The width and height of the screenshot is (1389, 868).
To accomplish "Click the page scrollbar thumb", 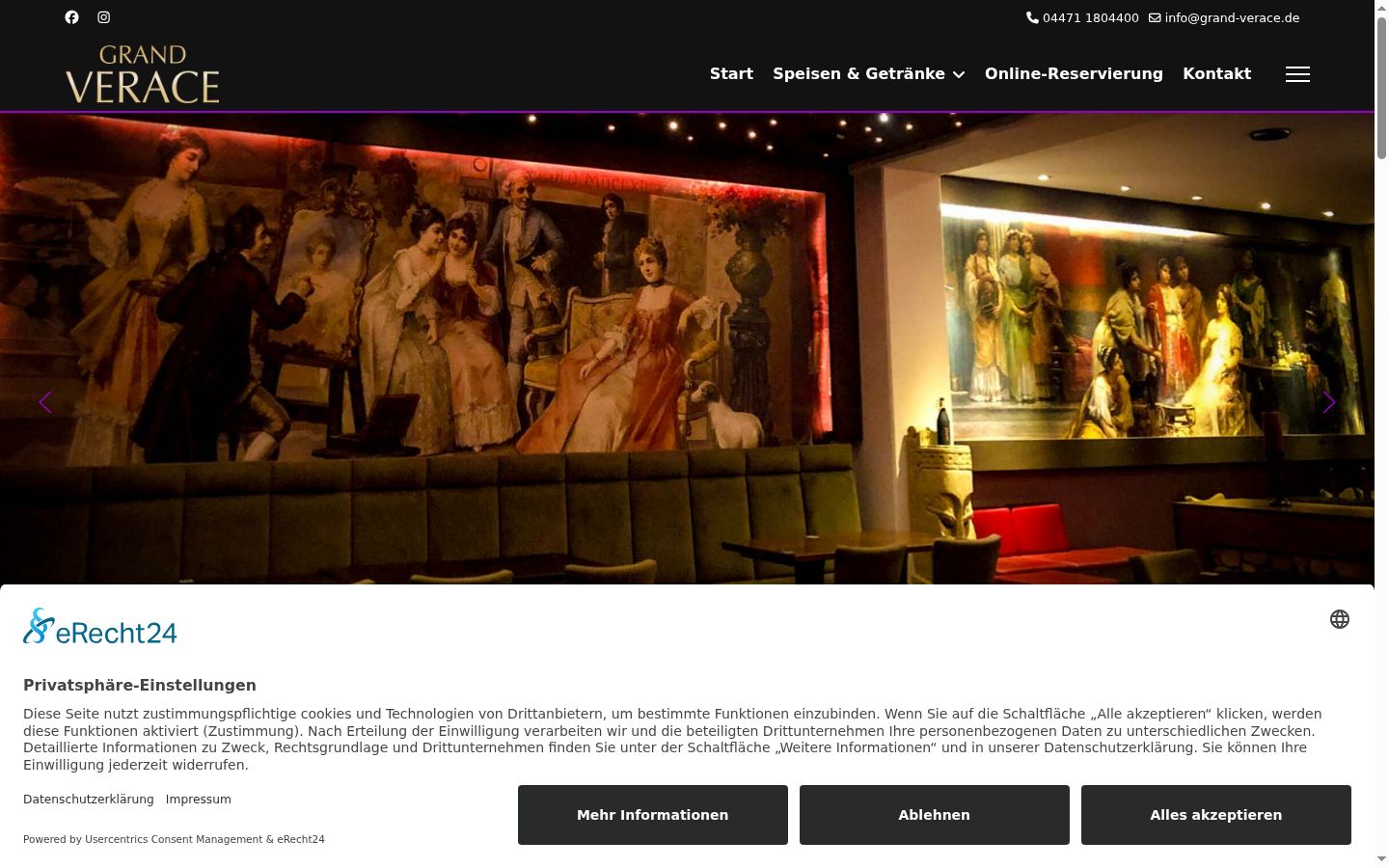I will (x=1381, y=87).
